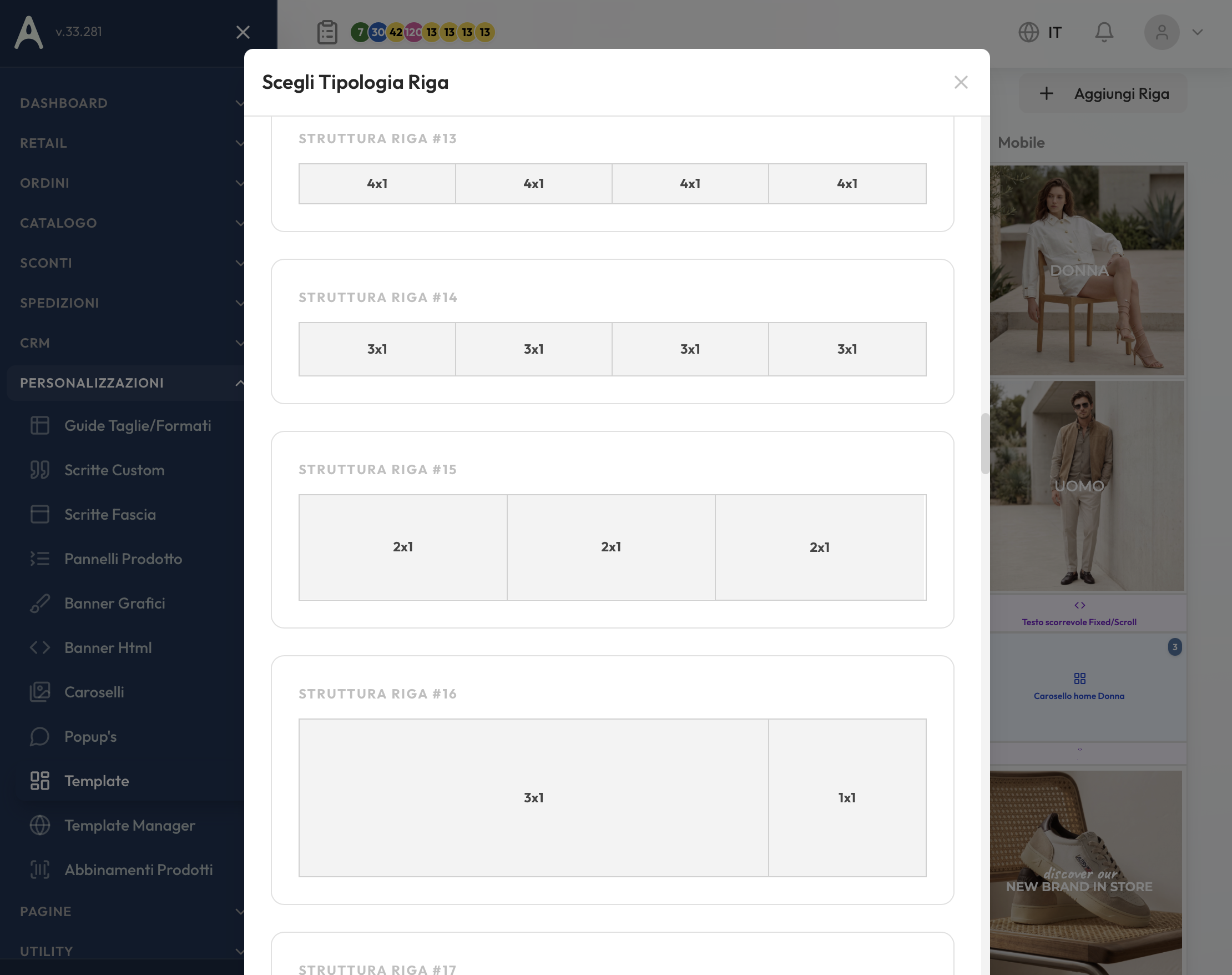This screenshot has height=975, width=1232.
Task: Click the first yellow 13 badge
Action: pos(431,32)
